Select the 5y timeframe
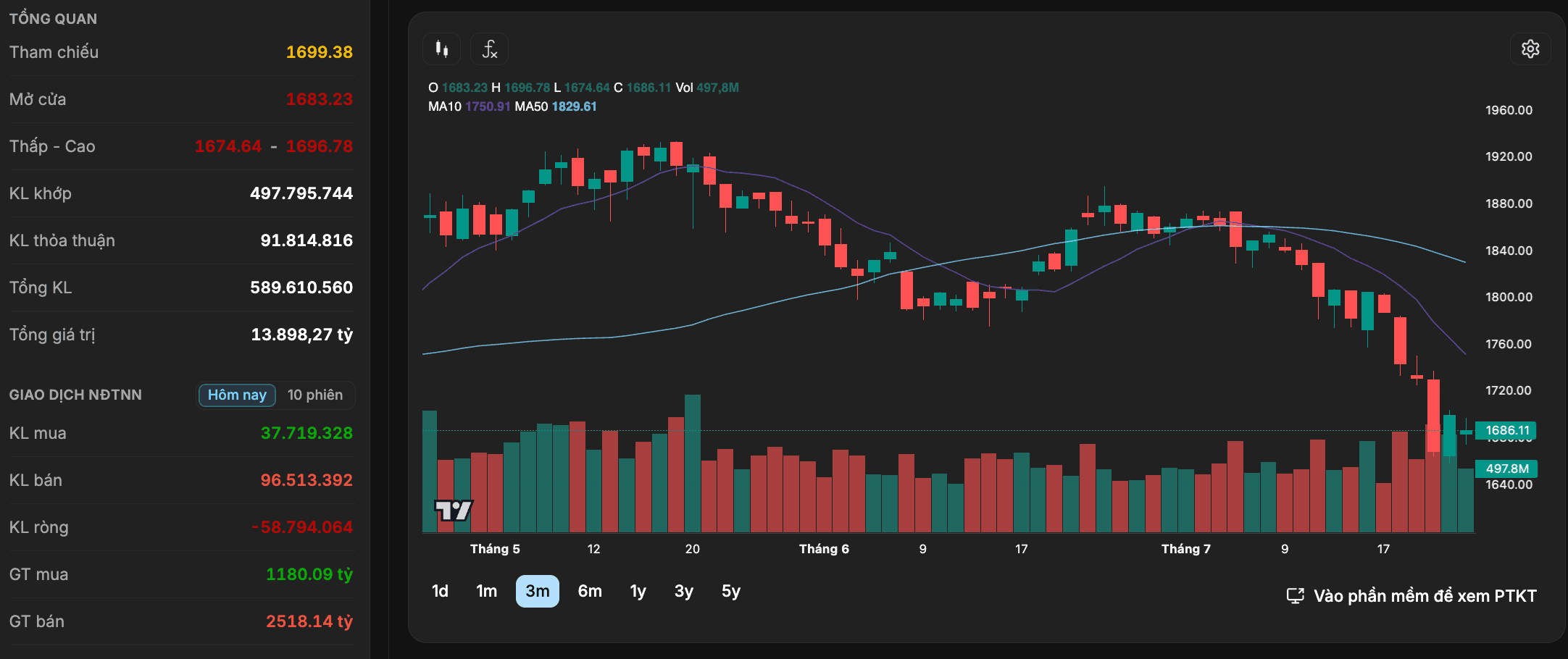1568x659 pixels. pyautogui.click(x=731, y=592)
